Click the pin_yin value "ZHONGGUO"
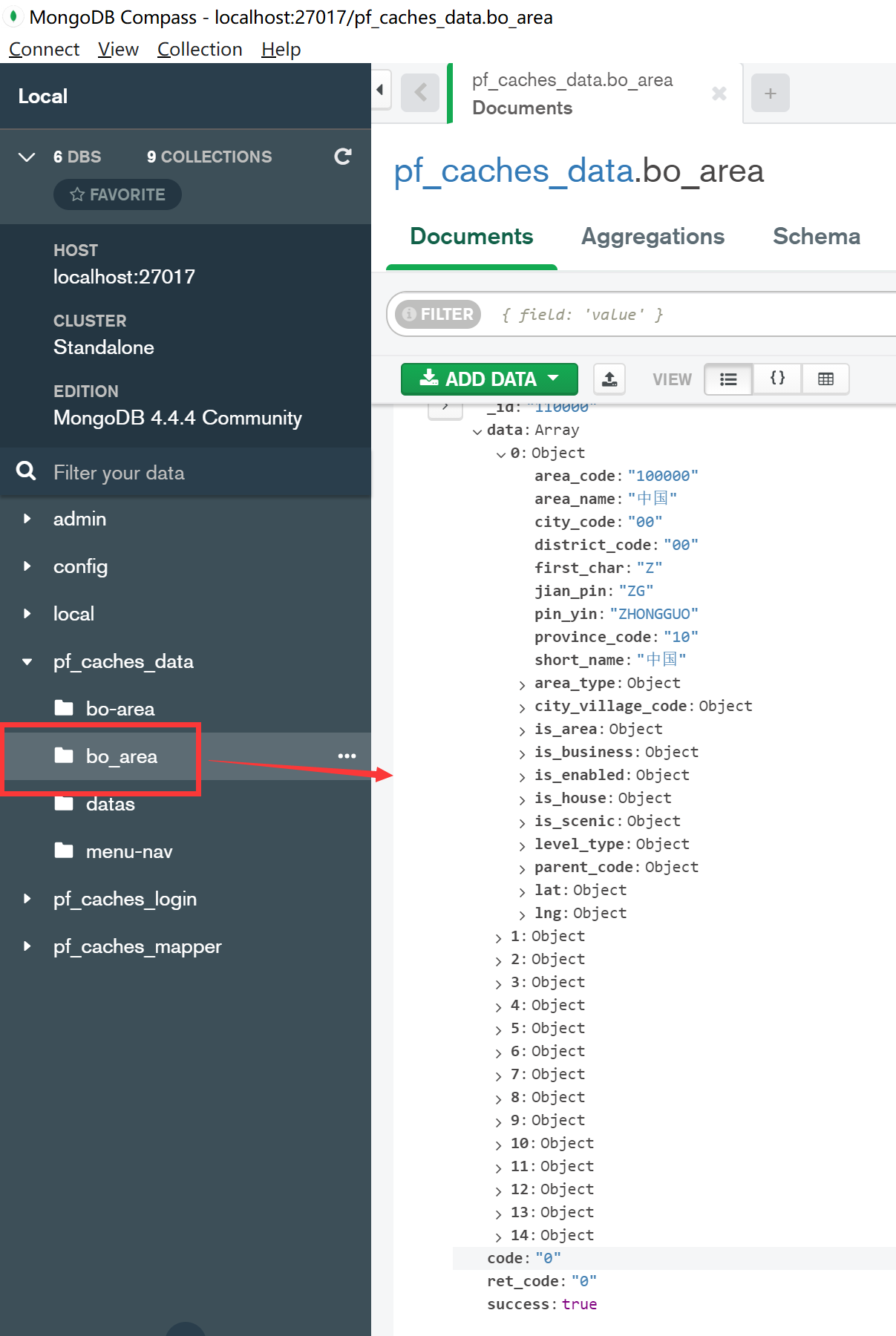The height and width of the screenshot is (1336, 896). click(654, 614)
